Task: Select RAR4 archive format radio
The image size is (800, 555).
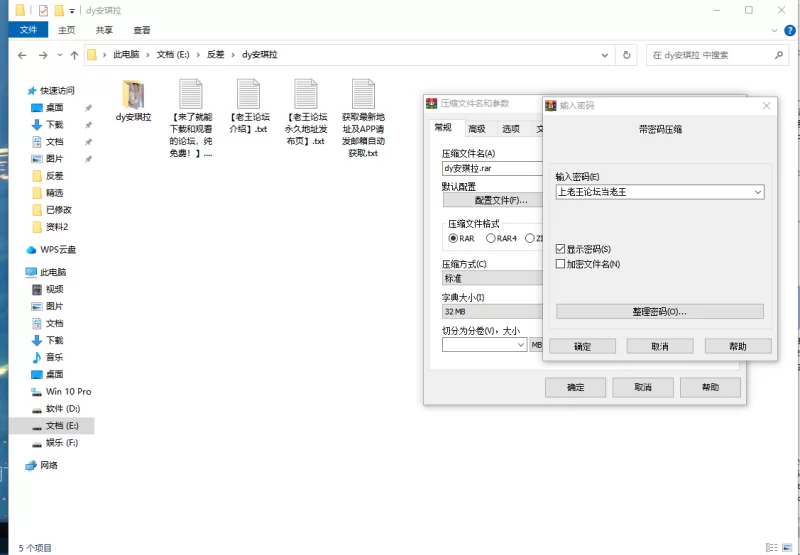Action: (x=490, y=238)
